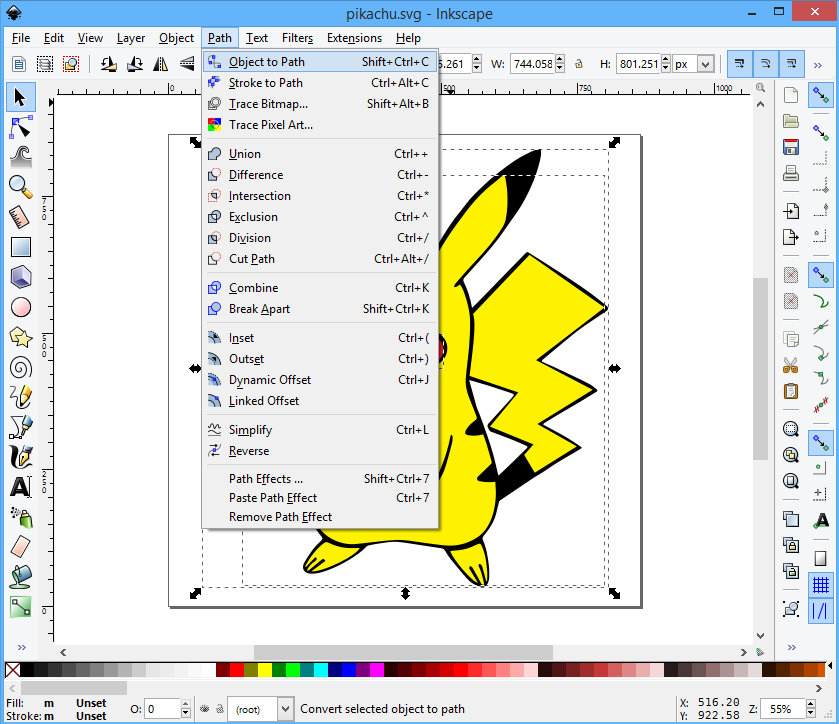Select the Node edit tool

click(x=20, y=127)
